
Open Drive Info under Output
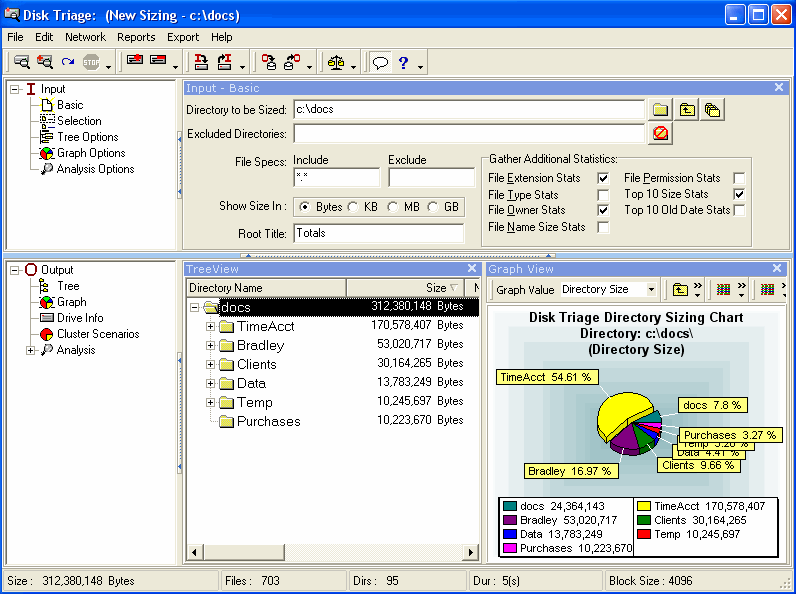click(x=80, y=318)
